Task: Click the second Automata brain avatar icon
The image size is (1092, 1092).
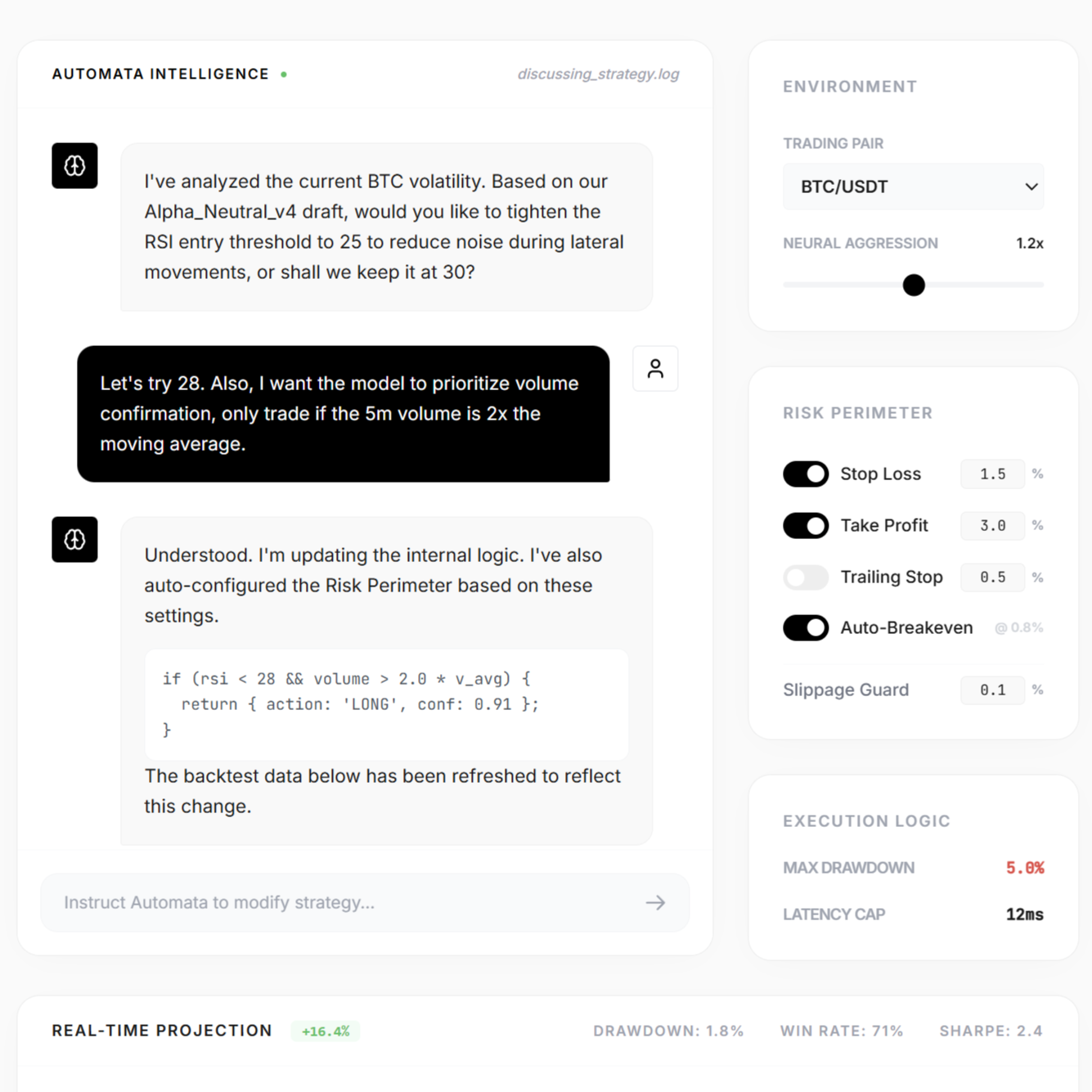Action: click(x=74, y=540)
